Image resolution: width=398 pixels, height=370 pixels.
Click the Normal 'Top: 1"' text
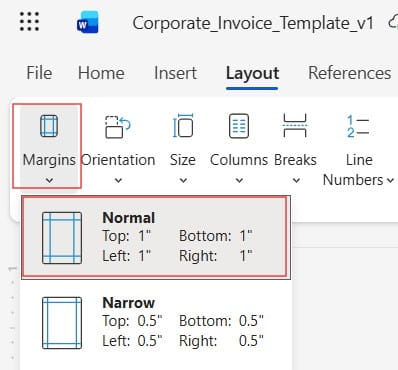click(x=127, y=236)
